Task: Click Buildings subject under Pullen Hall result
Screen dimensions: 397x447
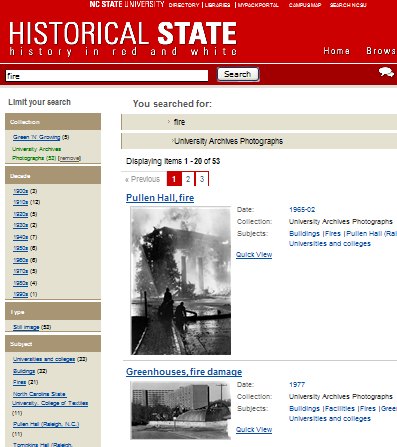Action: pos(304,234)
